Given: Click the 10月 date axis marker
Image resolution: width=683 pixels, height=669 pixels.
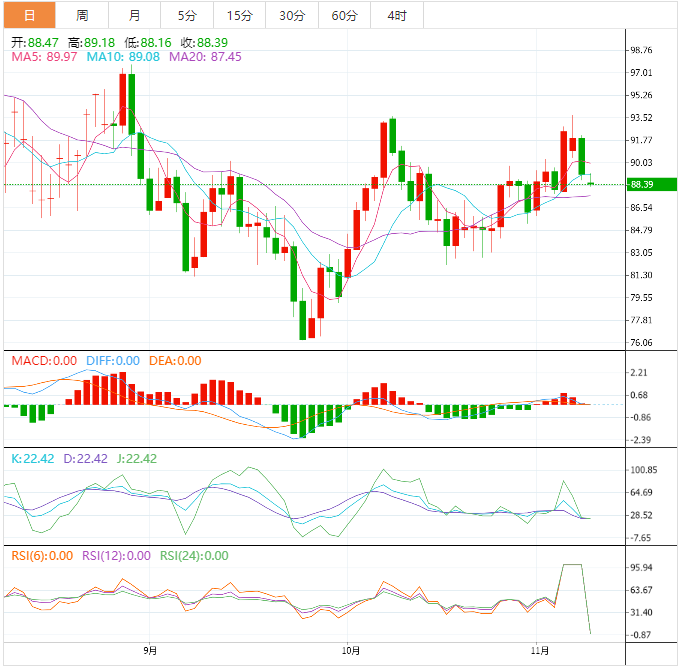Looking at the screenshot, I should pyautogui.click(x=351, y=650).
